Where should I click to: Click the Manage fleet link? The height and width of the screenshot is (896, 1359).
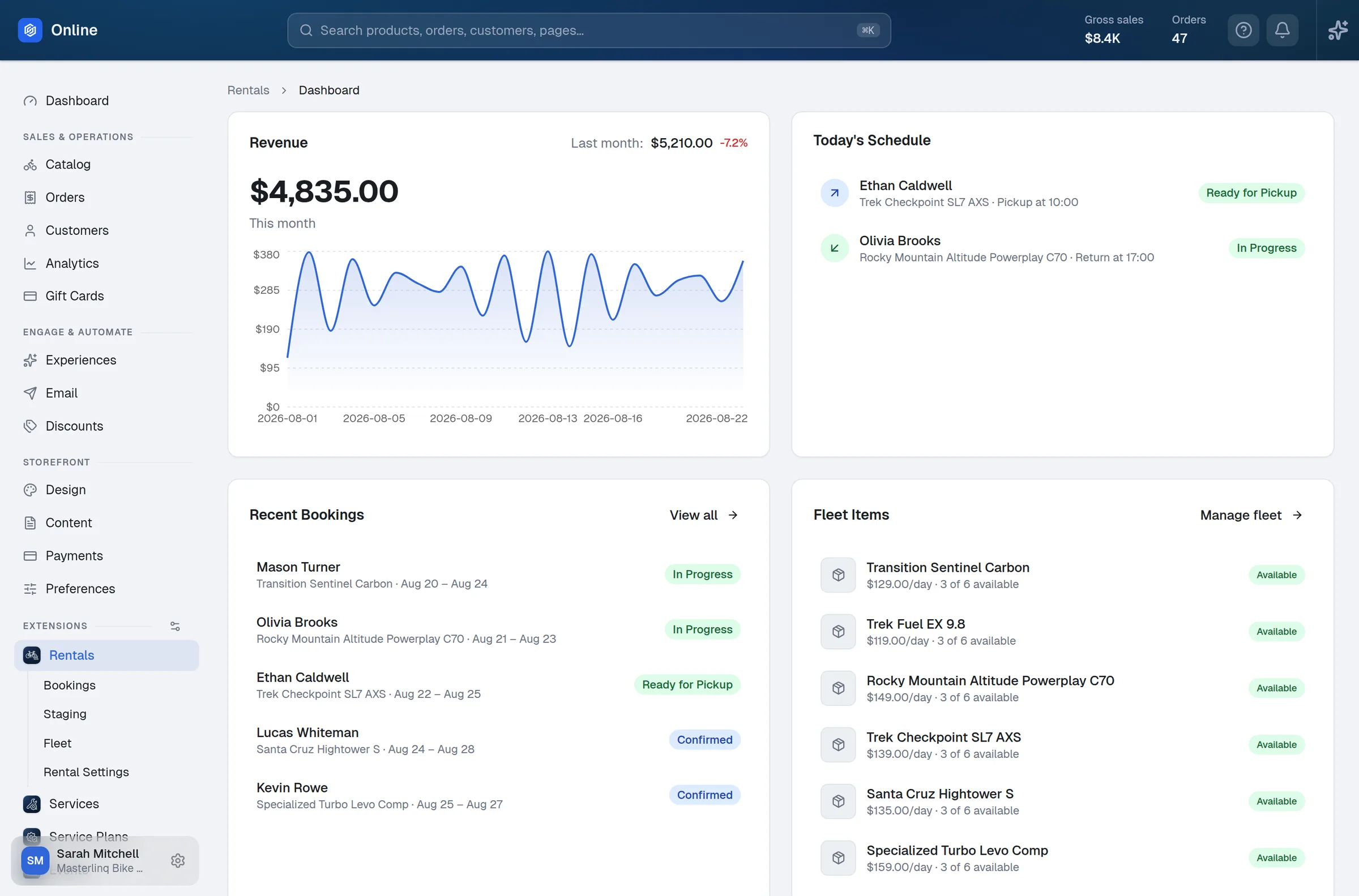(x=1250, y=515)
